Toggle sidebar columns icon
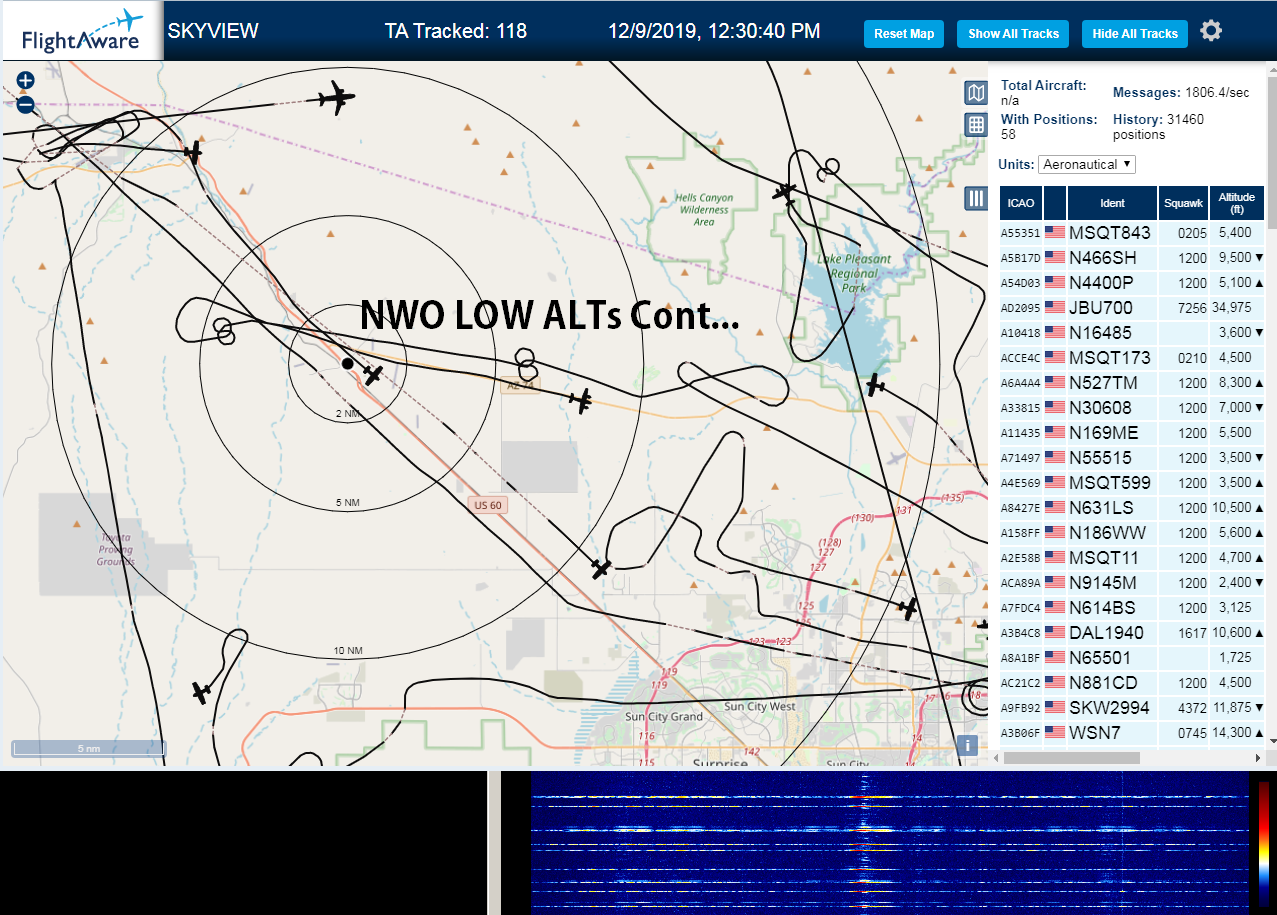Image resolution: width=1277 pixels, height=915 pixels. (x=976, y=198)
